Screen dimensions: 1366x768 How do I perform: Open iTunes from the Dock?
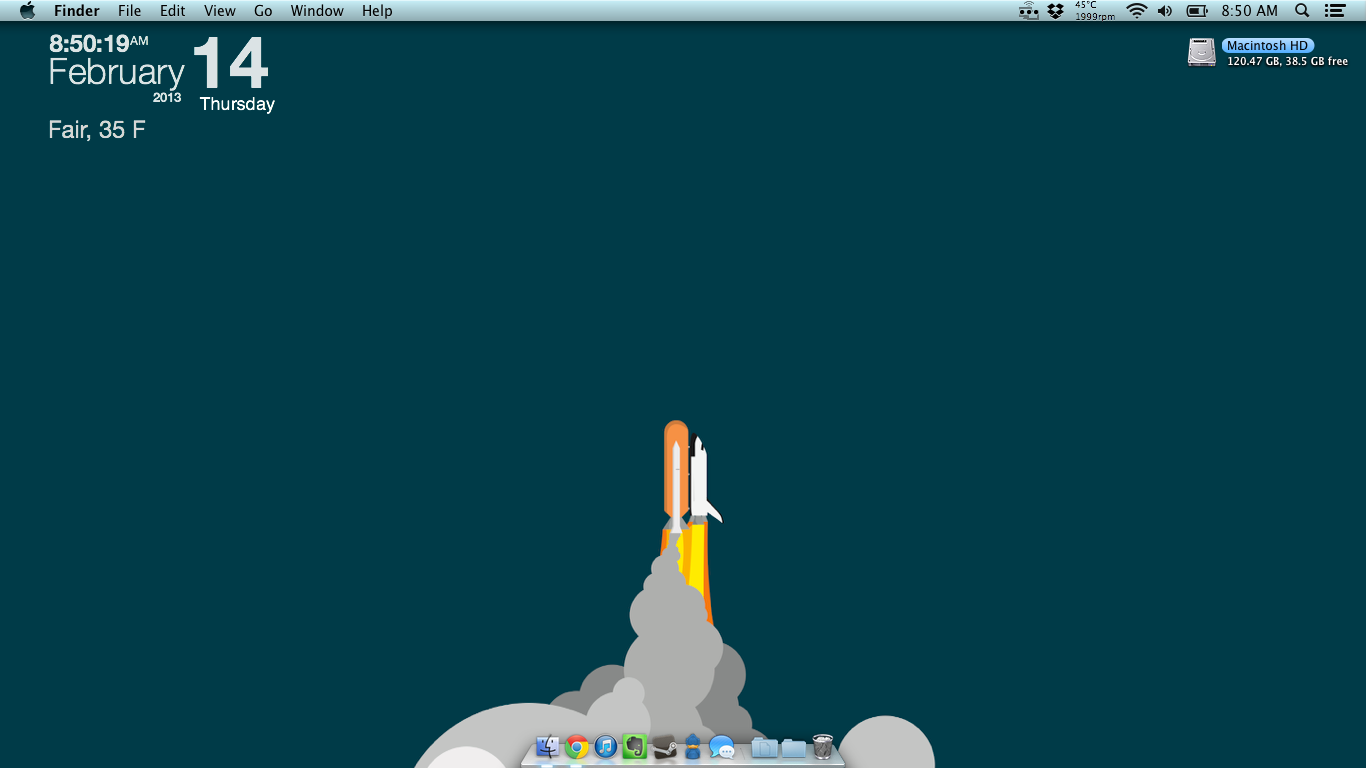coord(605,746)
